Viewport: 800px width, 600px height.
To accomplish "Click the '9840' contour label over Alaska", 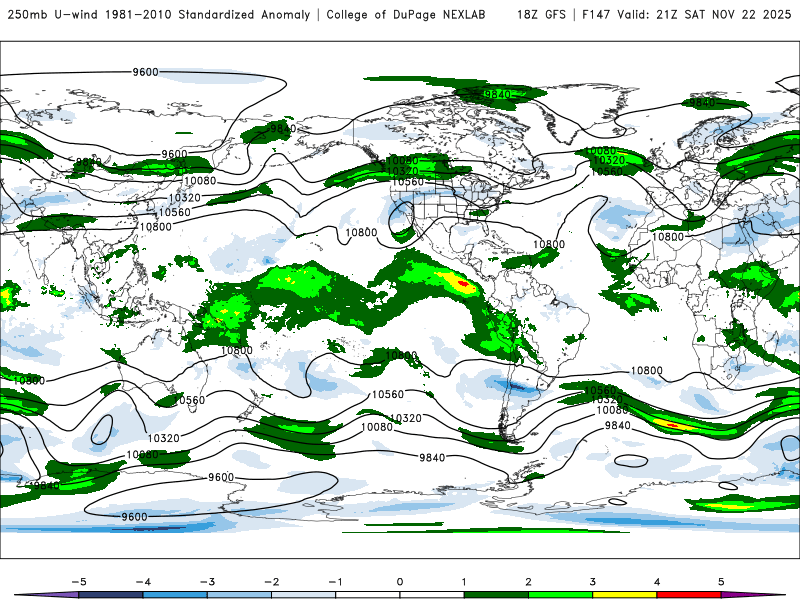I will pos(283,129).
